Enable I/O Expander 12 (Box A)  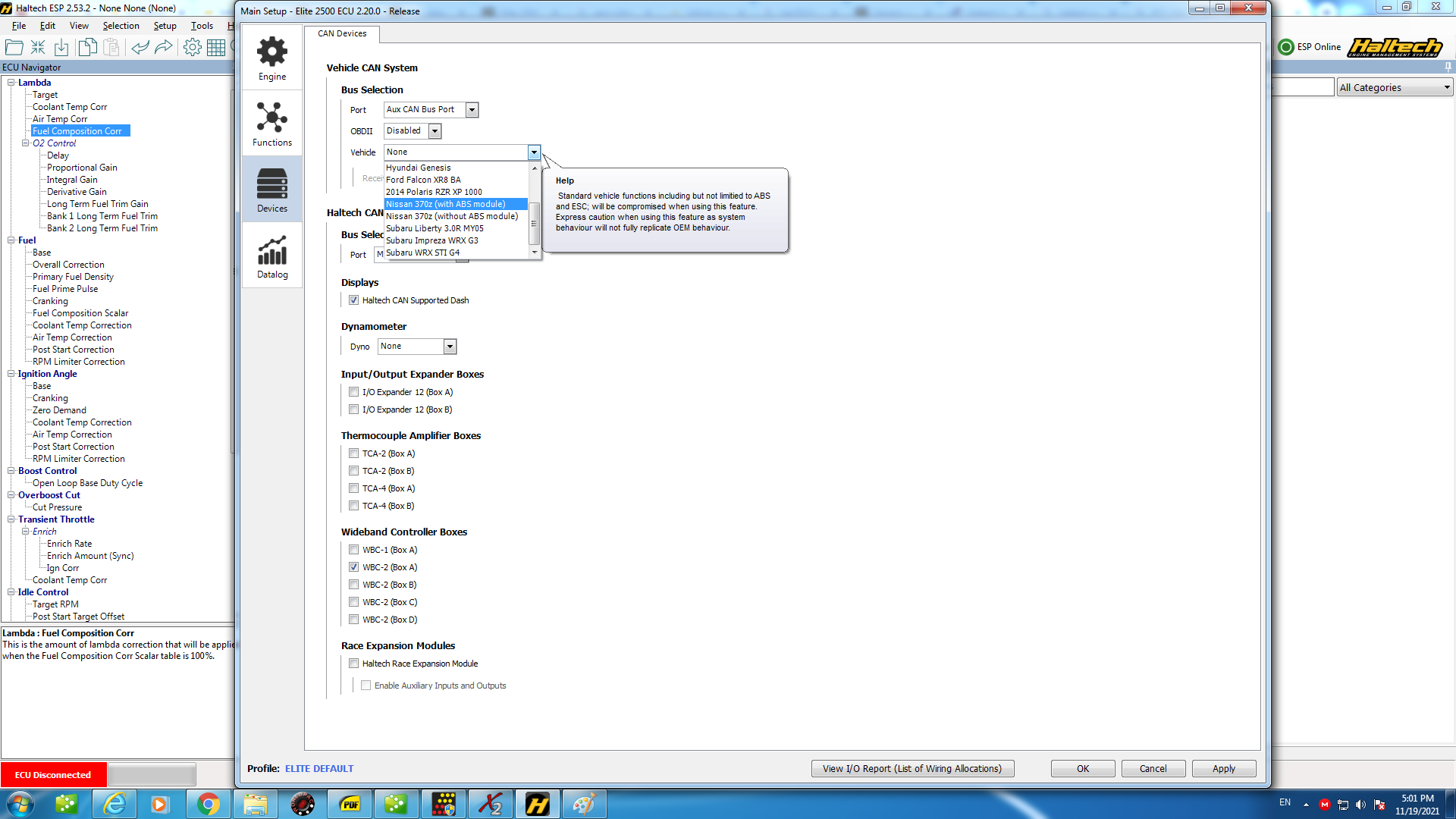353,392
